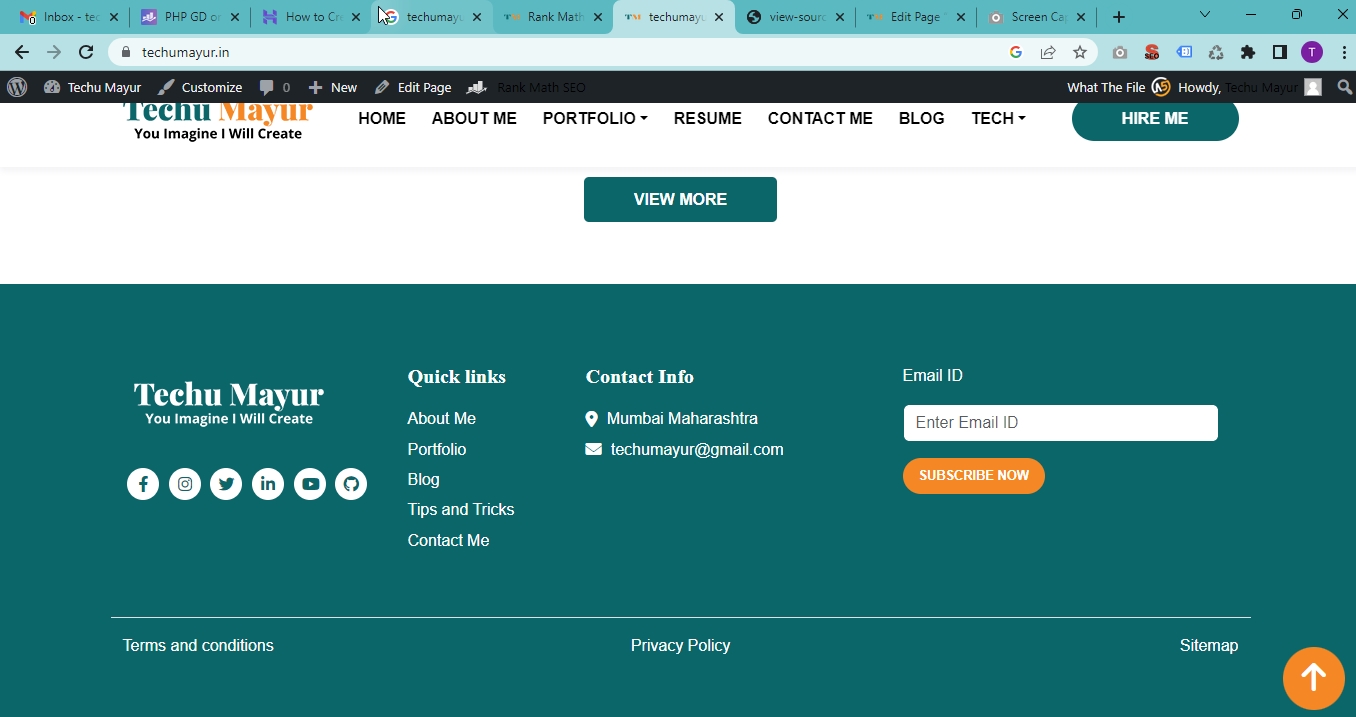Open the WordPress admin bar search icon
This screenshot has height=717, width=1356.
click(x=1344, y=87)
